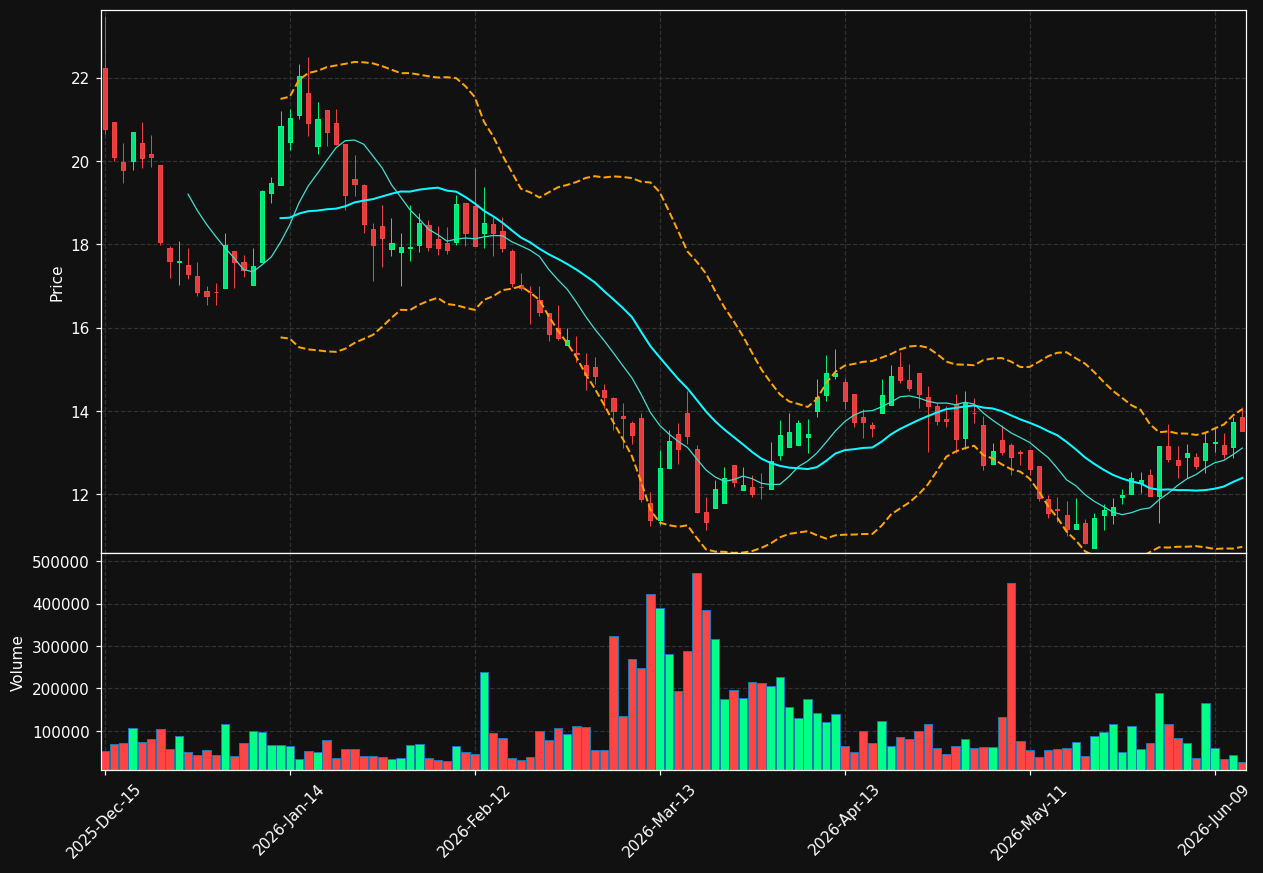The height and width of the screenshot is (873, 1263).
Task: Click volume tick label 300000
Action: tap(62, 647)
